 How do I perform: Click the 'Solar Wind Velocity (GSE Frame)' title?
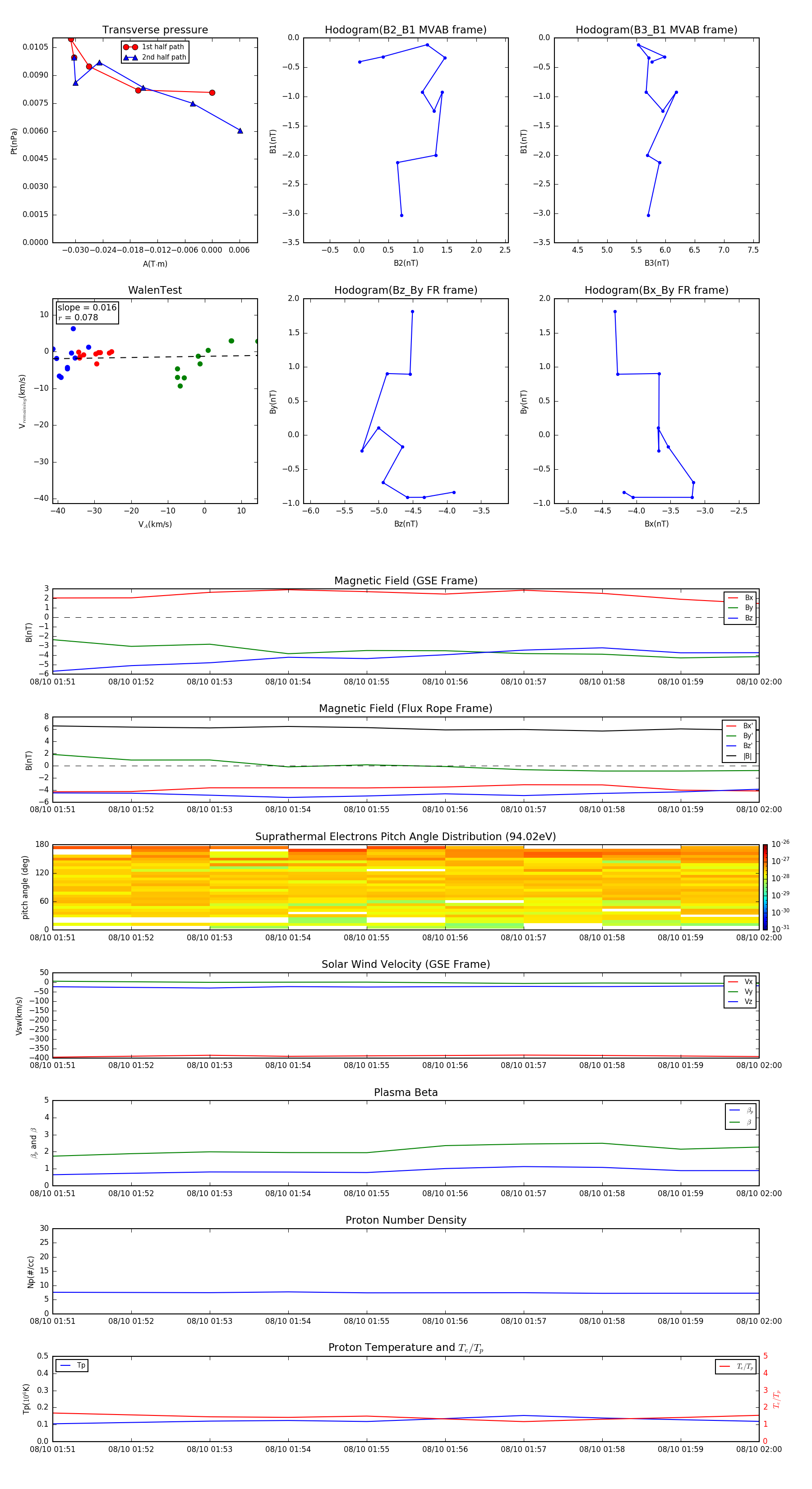pos(406,964)
